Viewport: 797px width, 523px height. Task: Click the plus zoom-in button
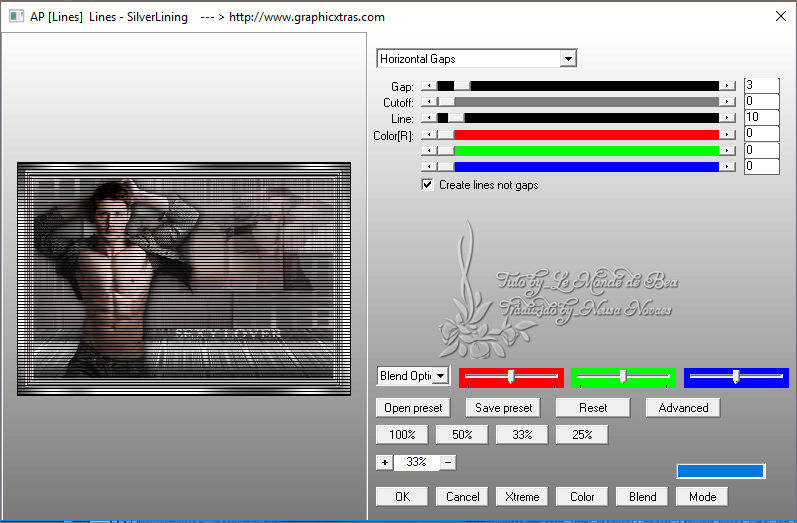click(385, 463)
